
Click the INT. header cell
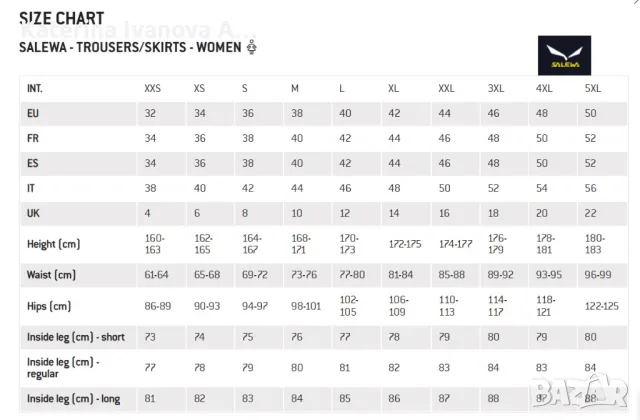click(x=35, y=88)
